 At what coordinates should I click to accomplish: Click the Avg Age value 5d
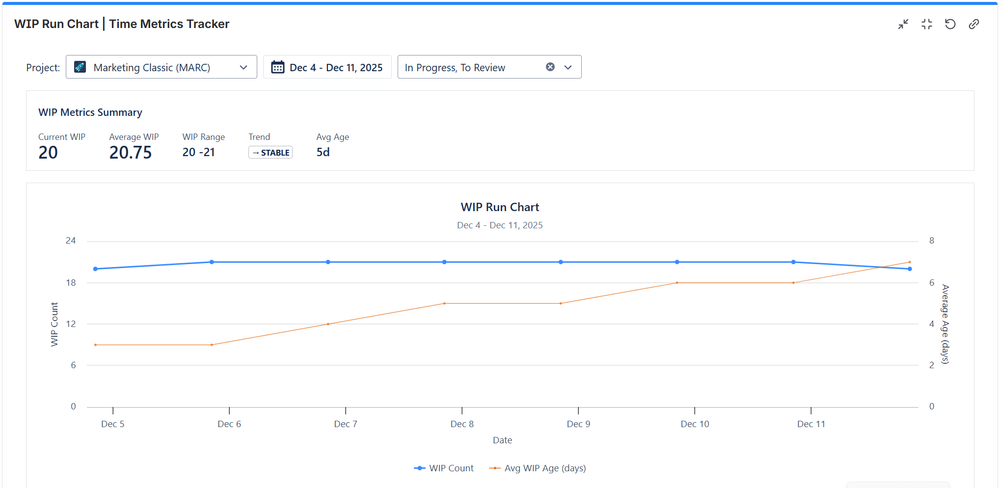323,153
